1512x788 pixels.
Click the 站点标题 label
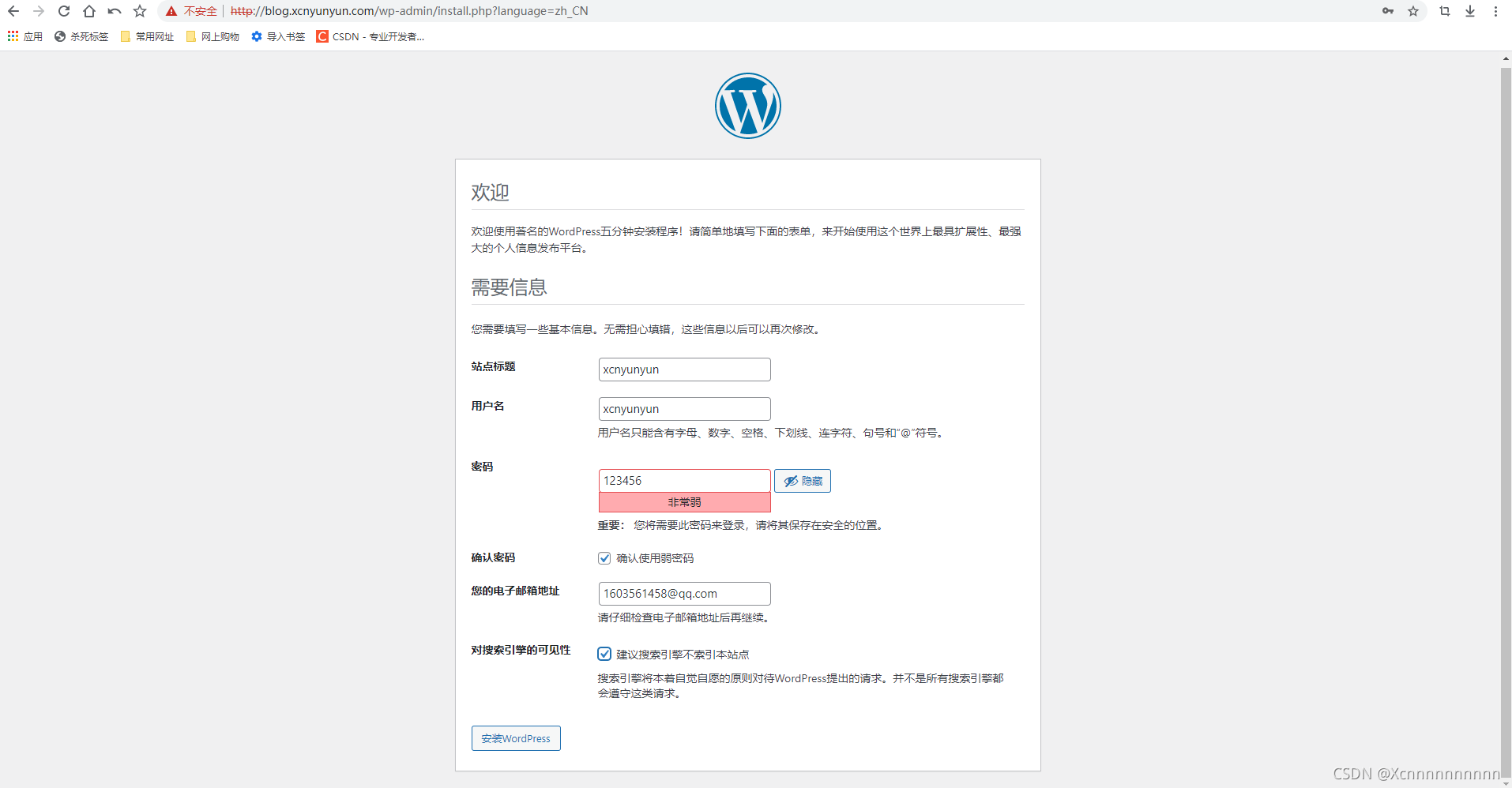click(494, 366)
